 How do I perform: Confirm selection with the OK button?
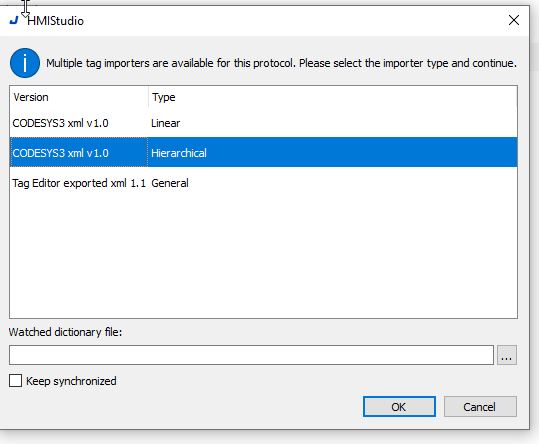(399, 407)
